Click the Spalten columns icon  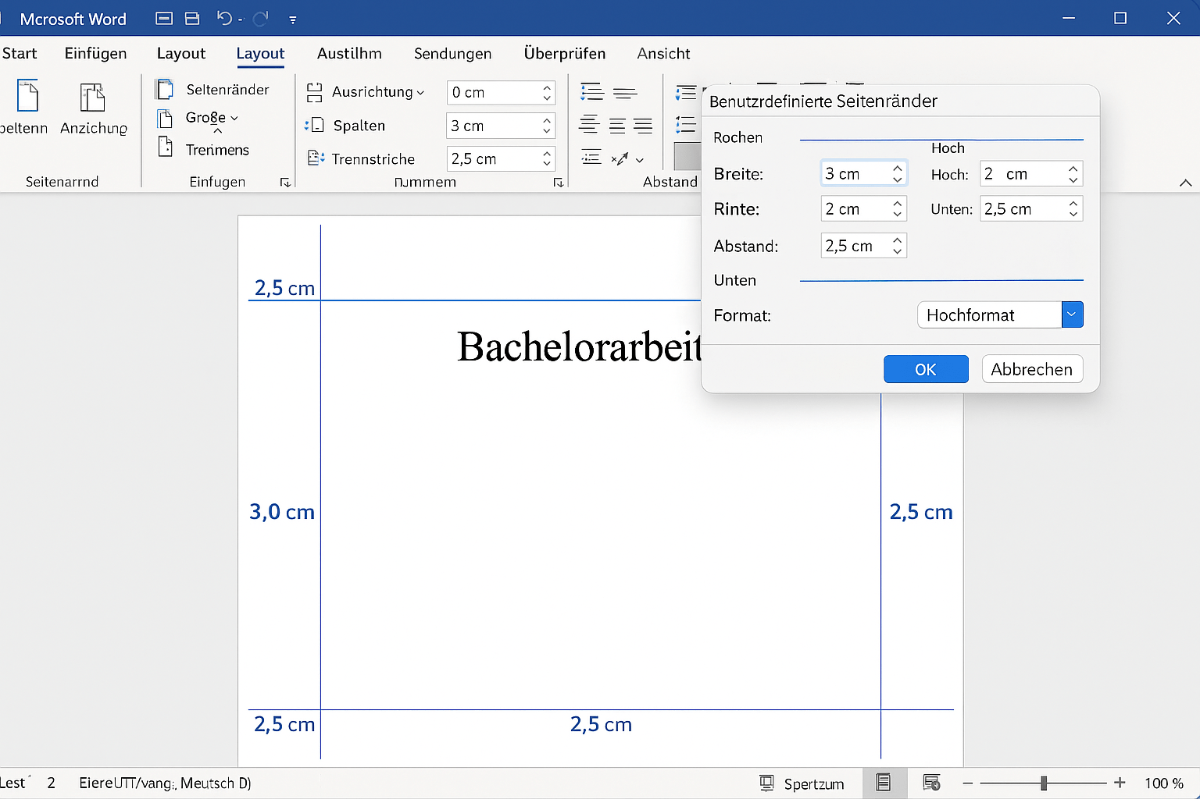coord(315,125)
